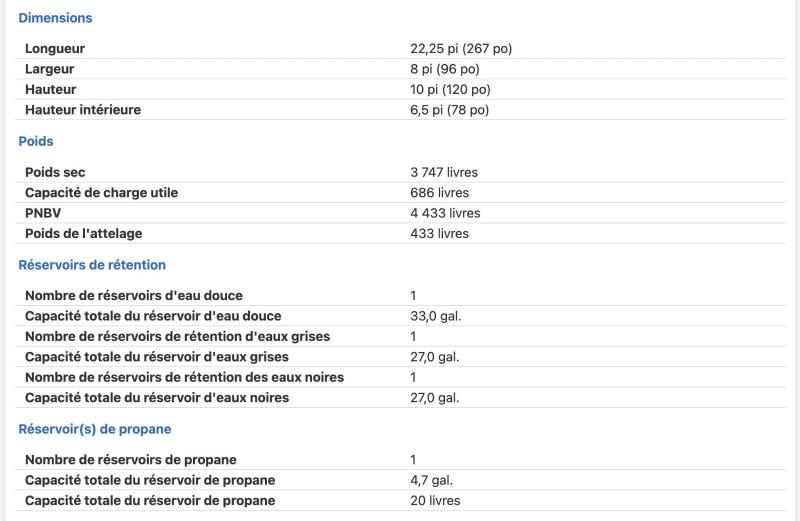Click the Dimensions section heading

point(55,18)
